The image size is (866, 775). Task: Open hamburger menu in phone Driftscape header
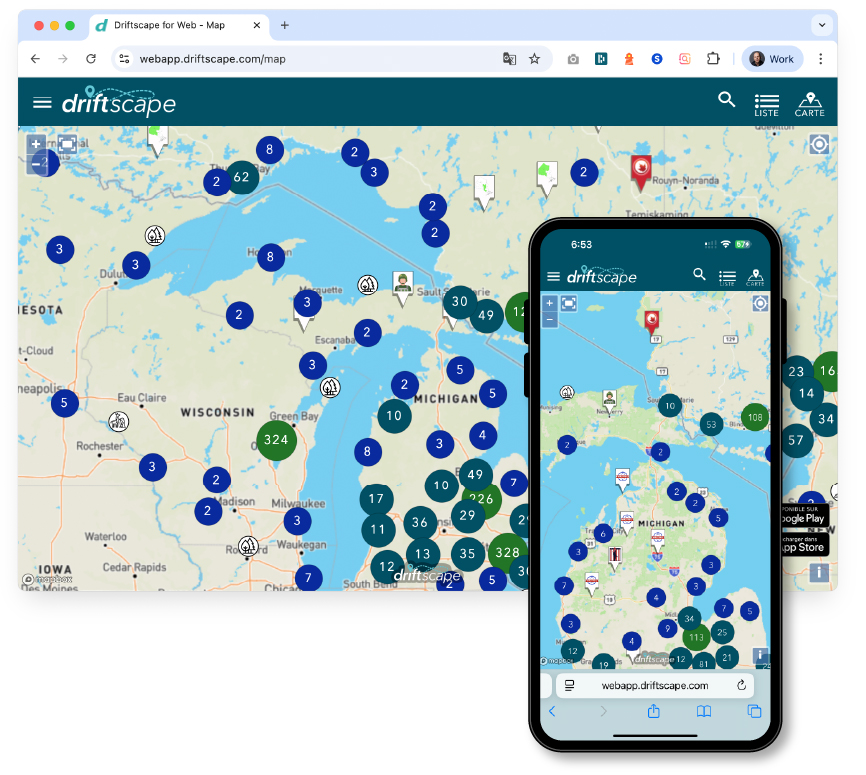[x=553, y=276]
